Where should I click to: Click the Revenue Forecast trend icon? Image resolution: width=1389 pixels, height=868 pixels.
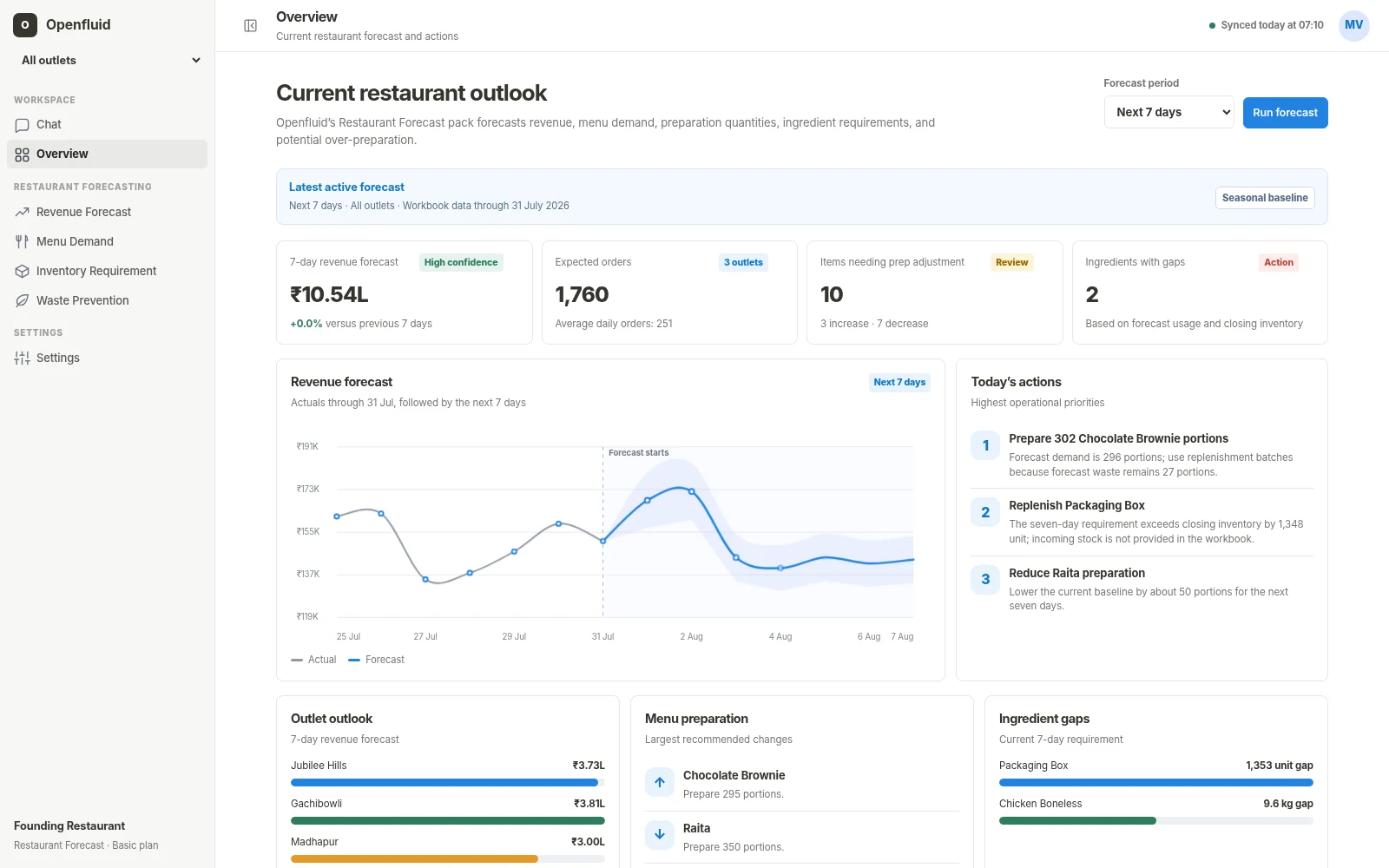pos(23,213)
